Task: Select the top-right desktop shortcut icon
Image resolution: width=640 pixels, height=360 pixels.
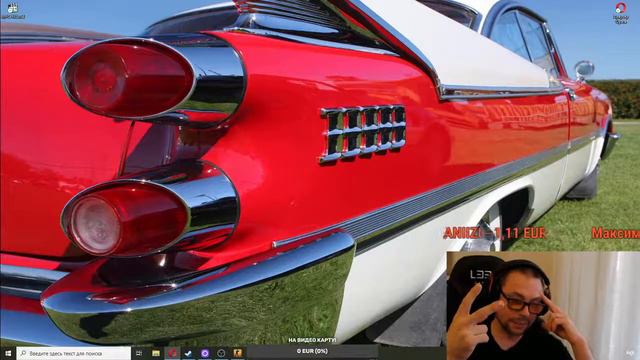Action: 620,13
